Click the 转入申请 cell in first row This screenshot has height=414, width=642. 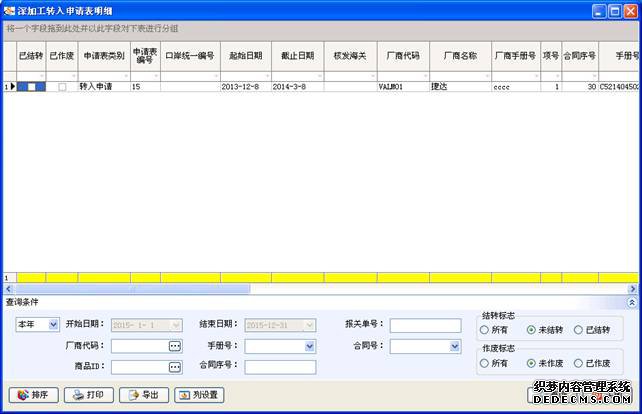pos(102,88)
